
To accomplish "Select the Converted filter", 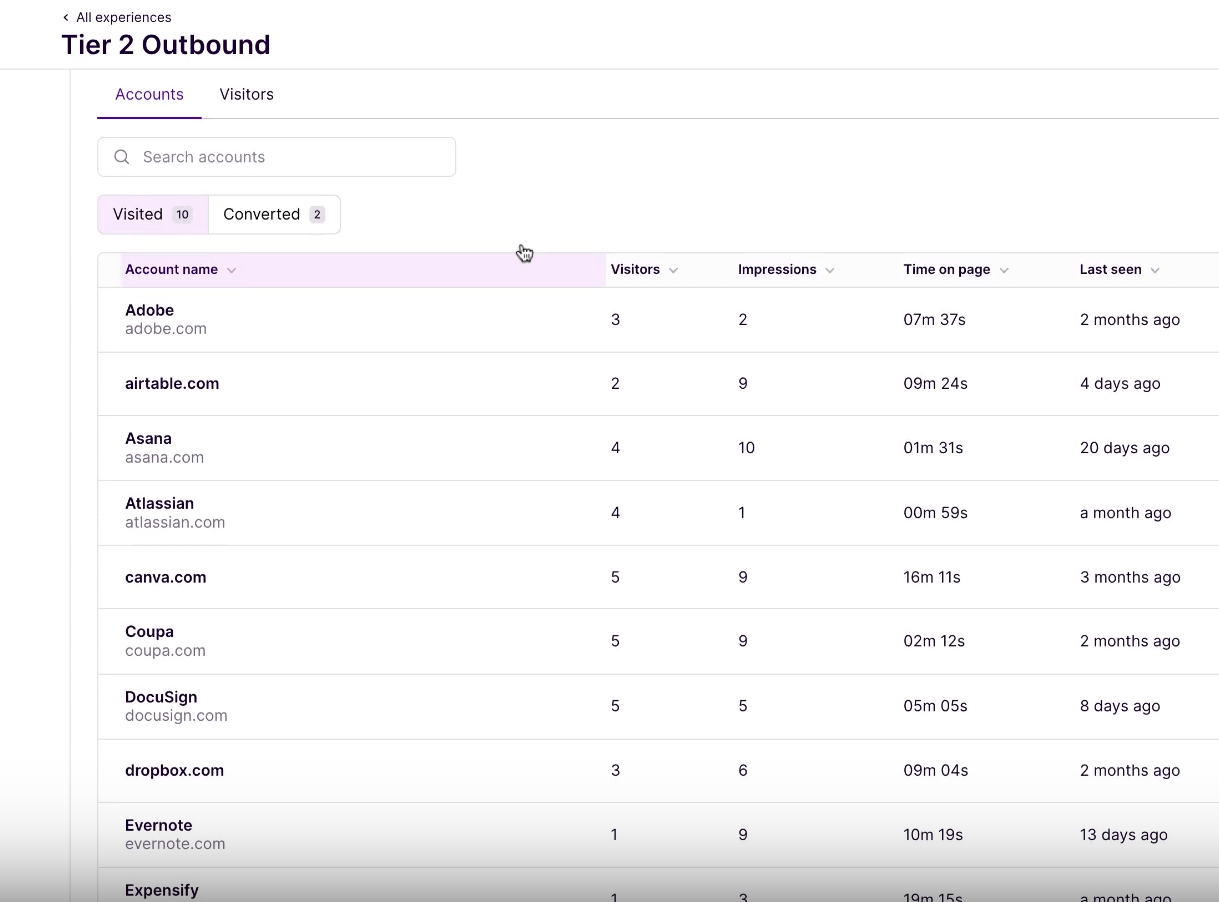I will click(x=274, y=214).
